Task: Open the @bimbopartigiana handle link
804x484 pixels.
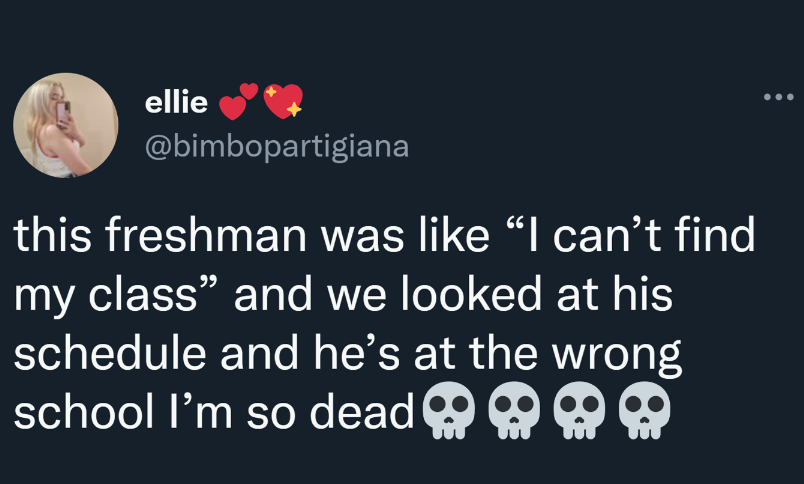Action: point(277,147)
